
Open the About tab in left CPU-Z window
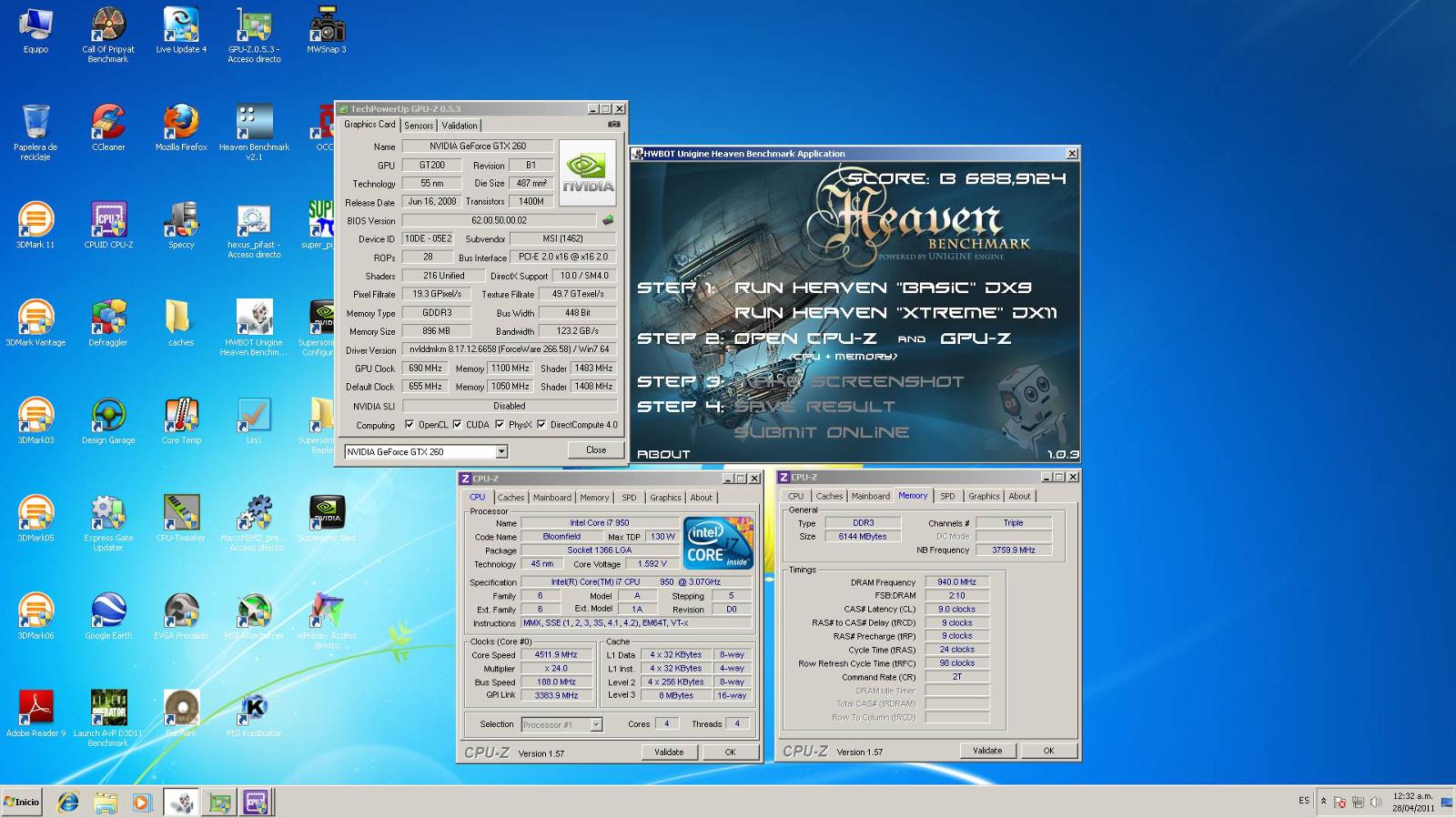click(x=701, y=498)
